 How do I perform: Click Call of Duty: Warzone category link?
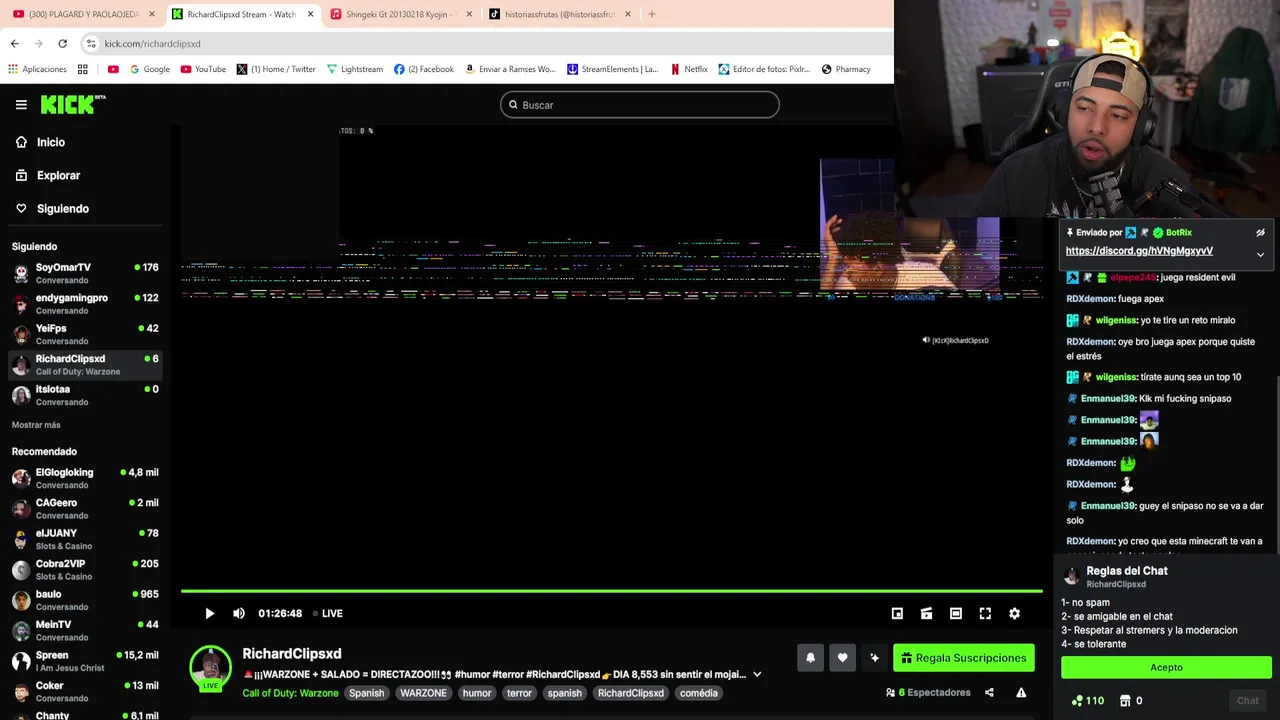point(290,693)
